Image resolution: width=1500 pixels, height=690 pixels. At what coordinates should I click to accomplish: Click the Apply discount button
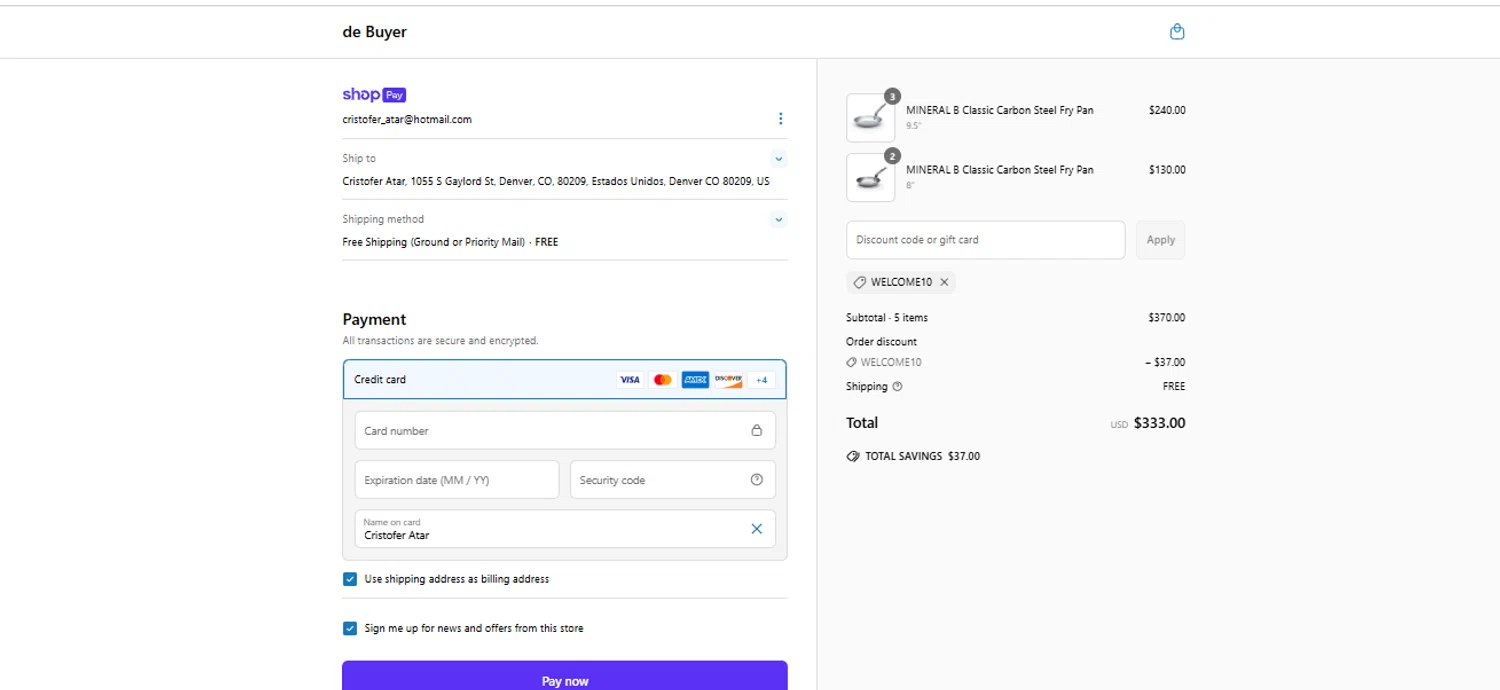pos(1160,240)
